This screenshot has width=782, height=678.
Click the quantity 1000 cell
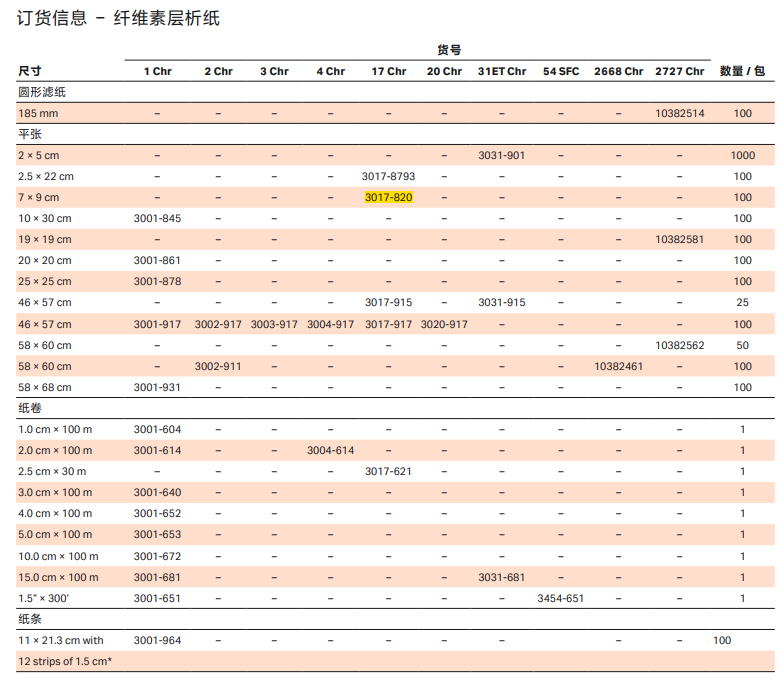pyautogui.click(x=742, y=156)
